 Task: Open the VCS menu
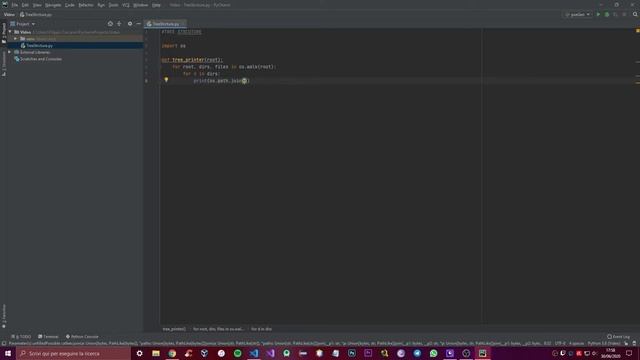(x=126, y=5)
